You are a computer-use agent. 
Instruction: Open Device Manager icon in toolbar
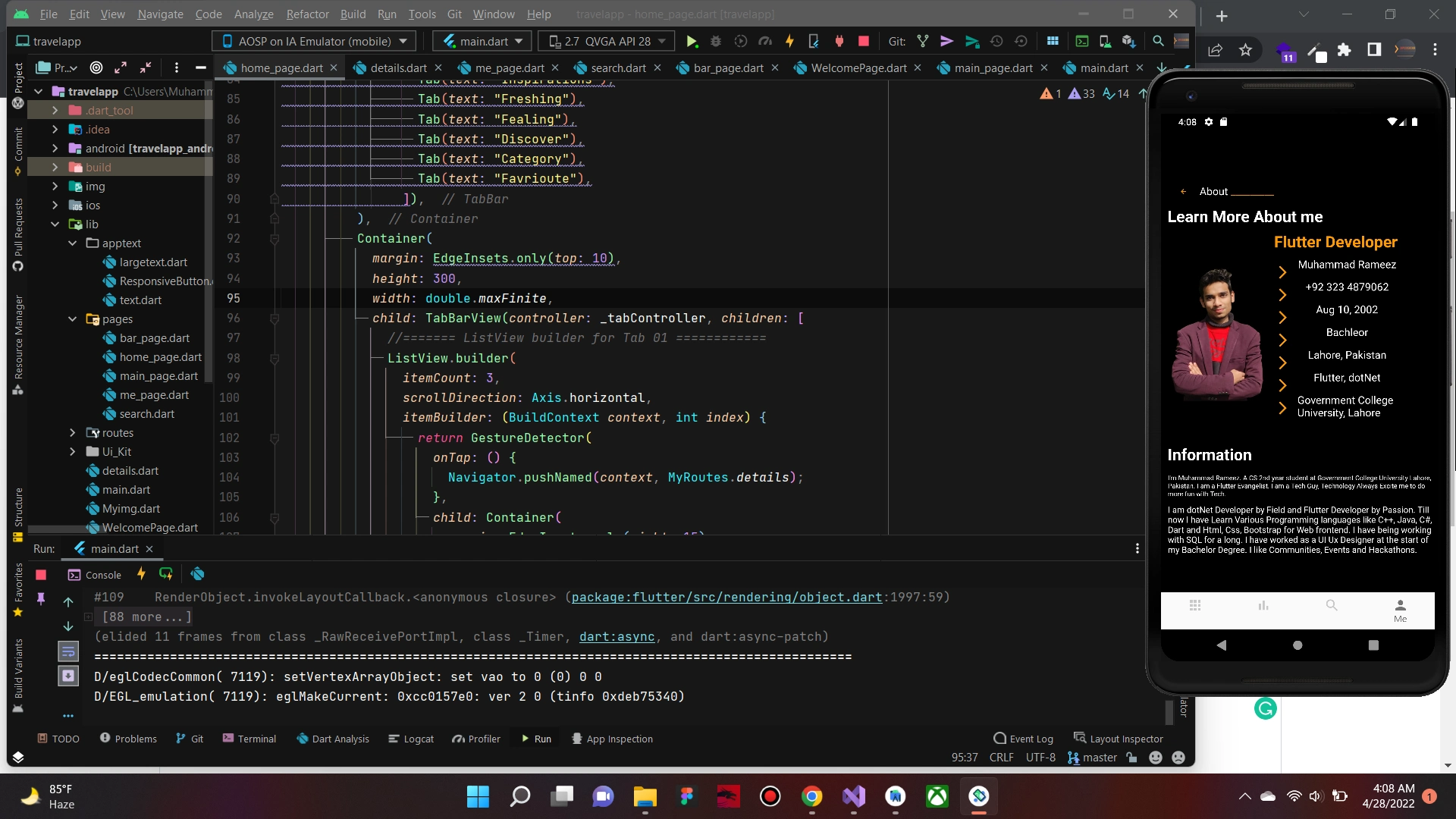tap(1105, 42)
